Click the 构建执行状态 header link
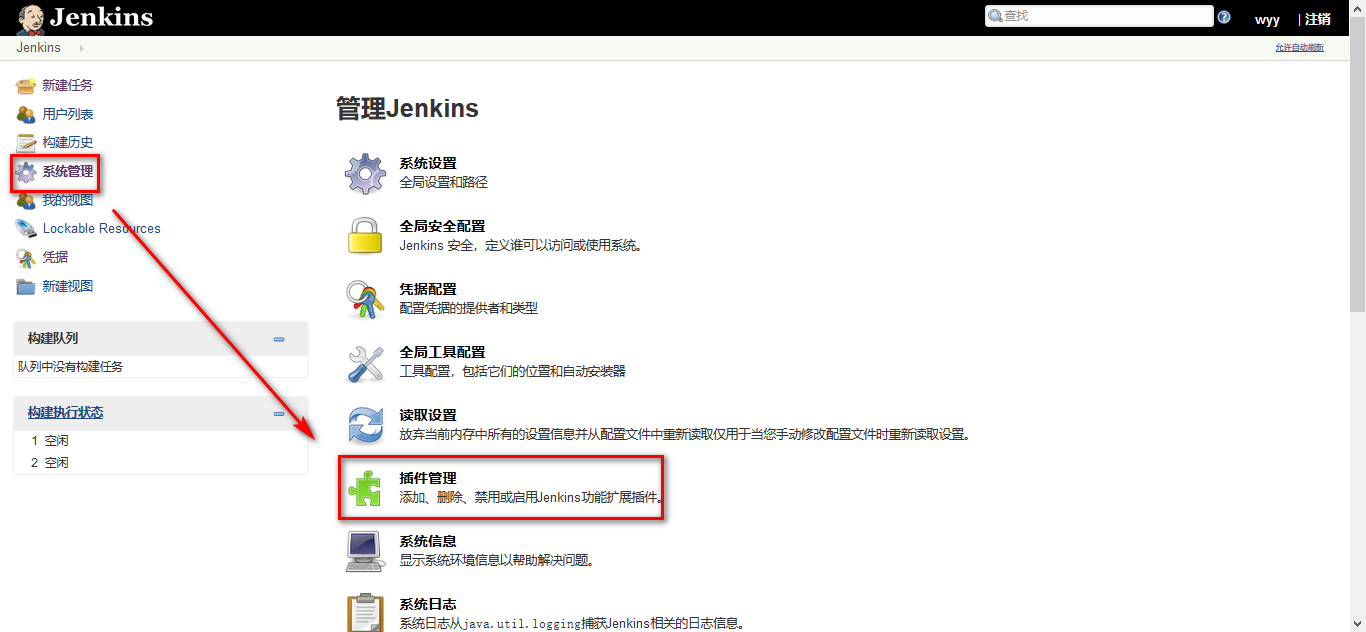The width and height of the screenshot is (1366, 632). point(65,412)
